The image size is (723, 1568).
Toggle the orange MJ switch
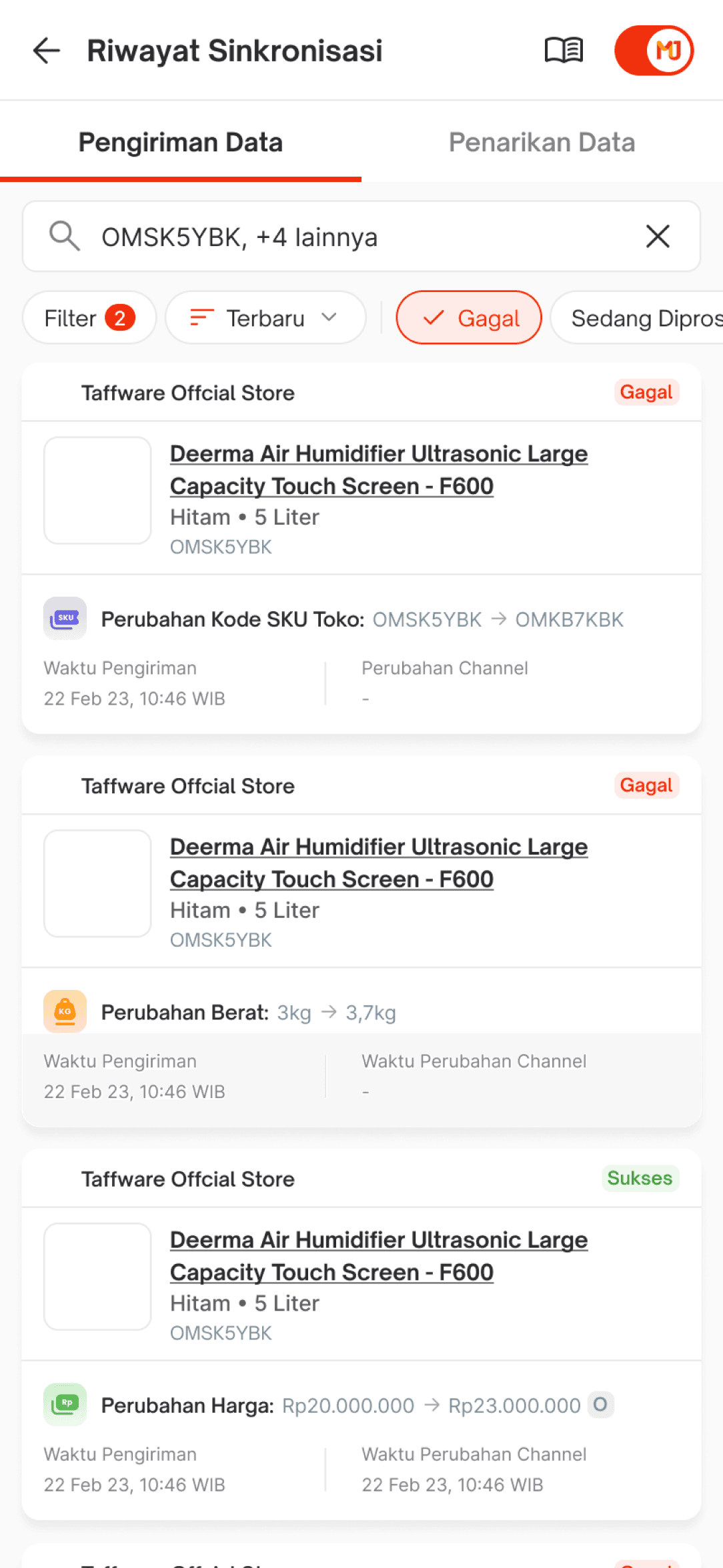click(654, 51)
